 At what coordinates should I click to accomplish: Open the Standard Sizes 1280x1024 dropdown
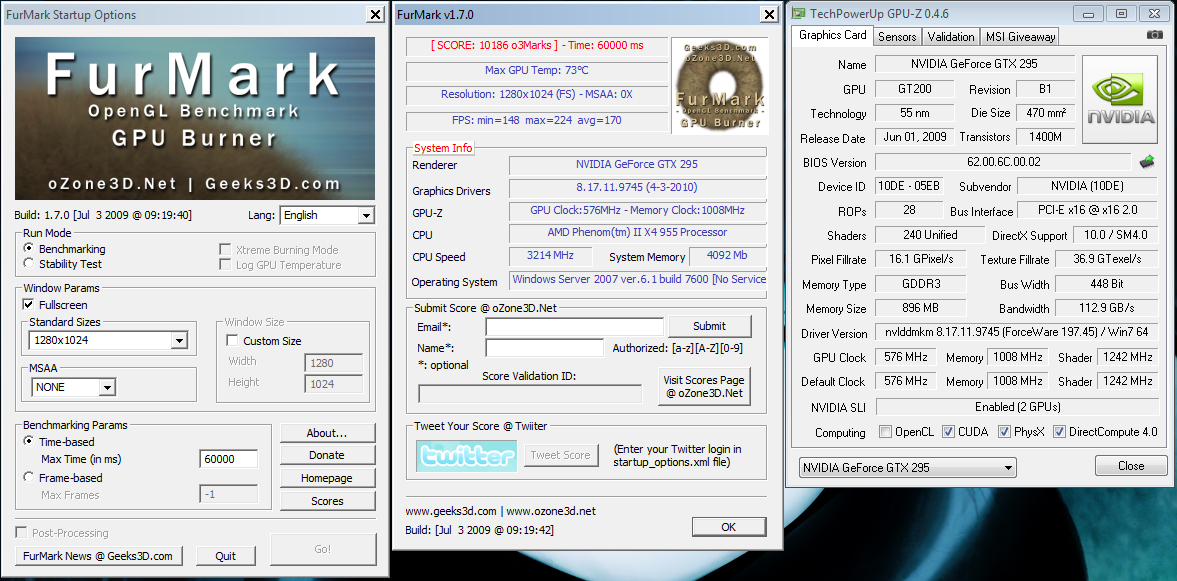[109, 341]
